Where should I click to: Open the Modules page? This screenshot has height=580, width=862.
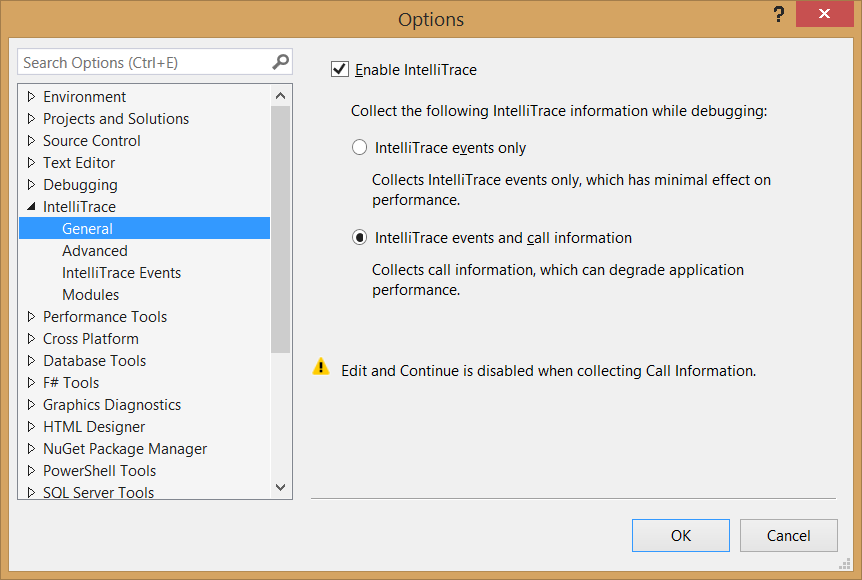coord(90,295)
